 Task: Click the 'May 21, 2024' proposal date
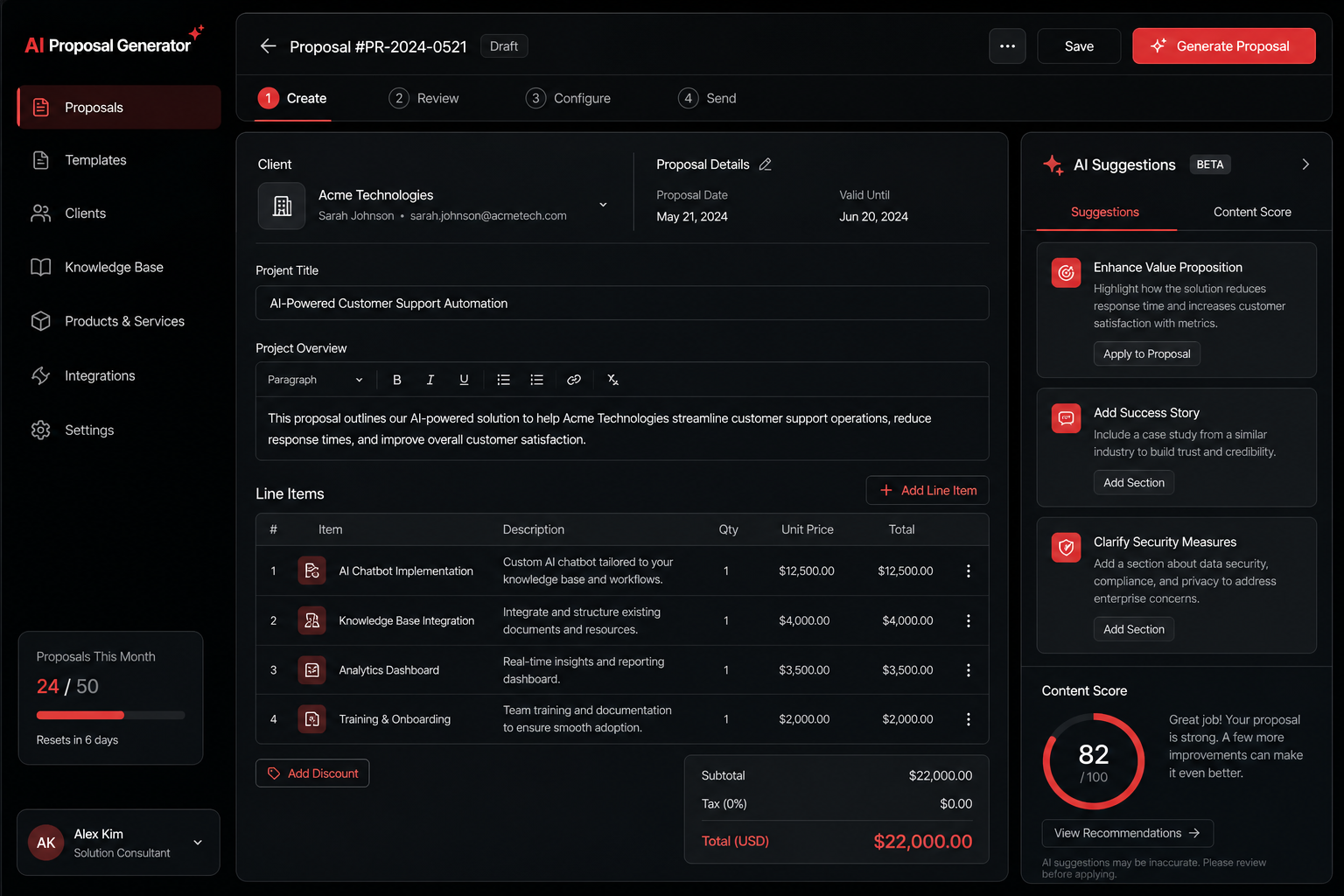point(692,217)
